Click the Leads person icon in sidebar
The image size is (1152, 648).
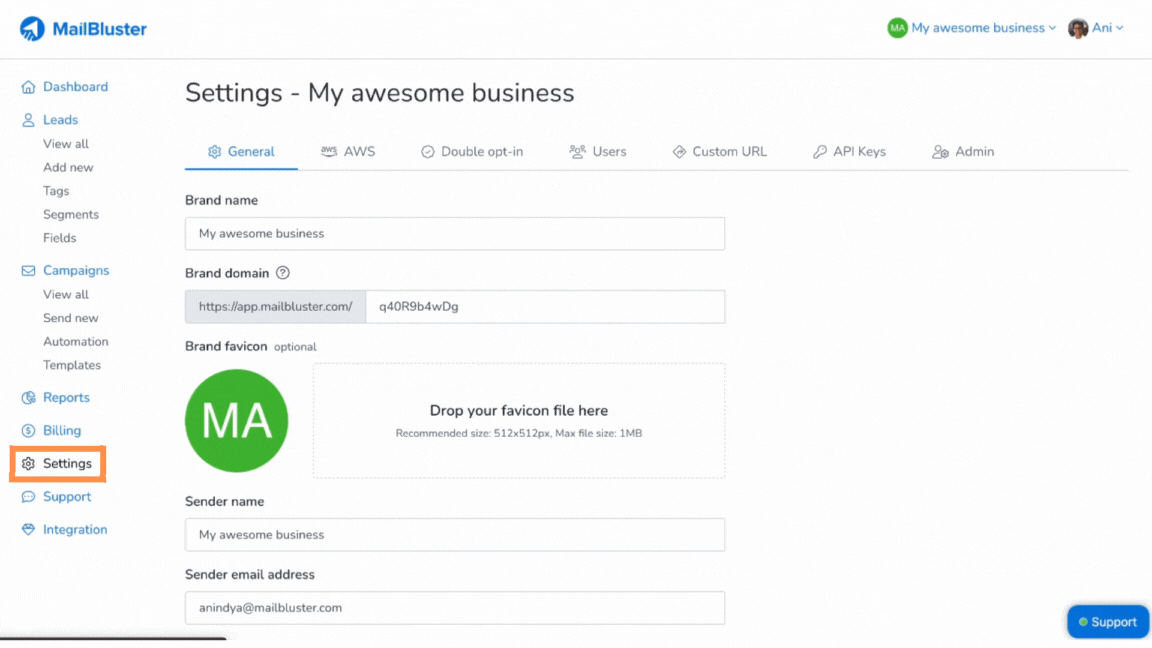click(28, 119)
